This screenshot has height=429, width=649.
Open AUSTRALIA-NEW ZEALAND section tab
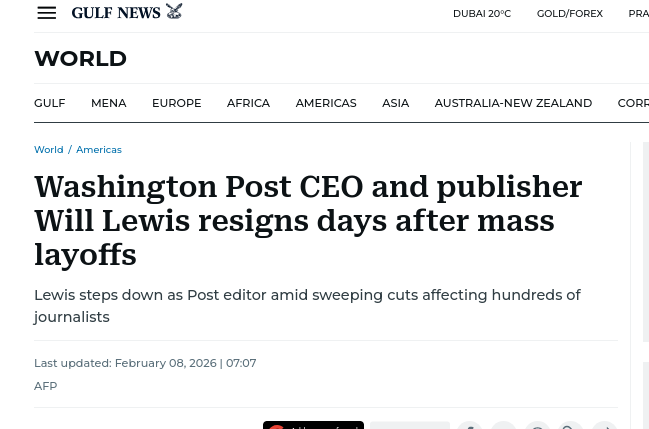(513, 103)
